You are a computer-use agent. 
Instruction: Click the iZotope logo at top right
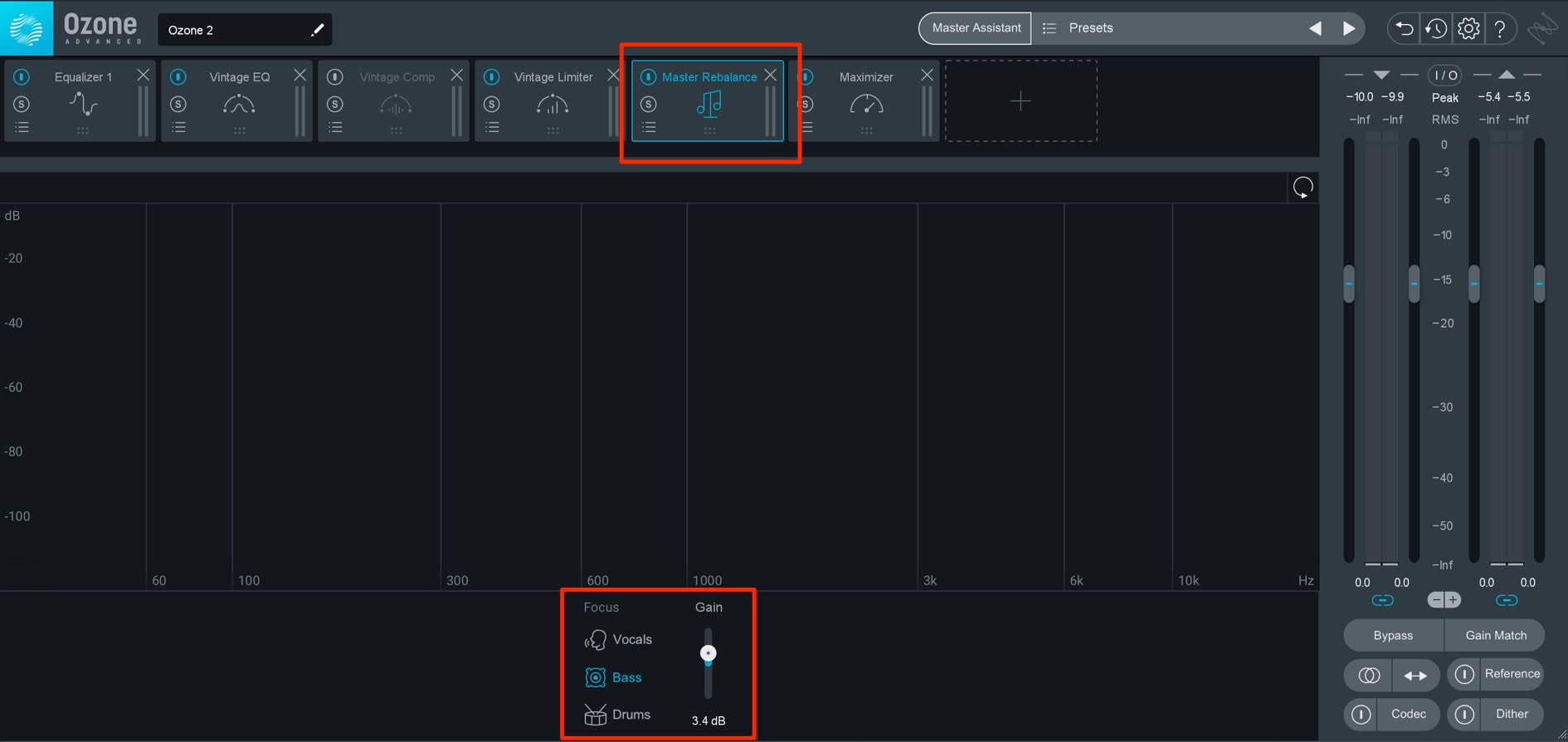click(1542, 29)
